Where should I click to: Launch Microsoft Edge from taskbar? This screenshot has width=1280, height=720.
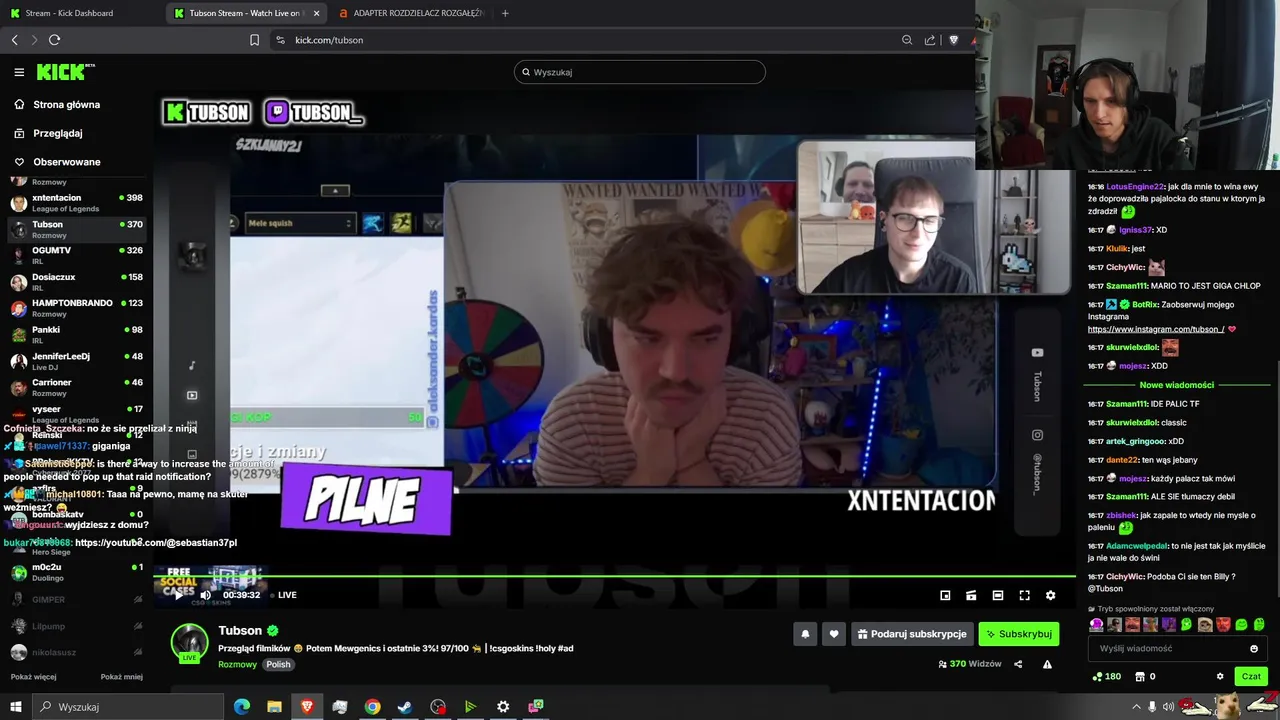click(x=241, y=707)
